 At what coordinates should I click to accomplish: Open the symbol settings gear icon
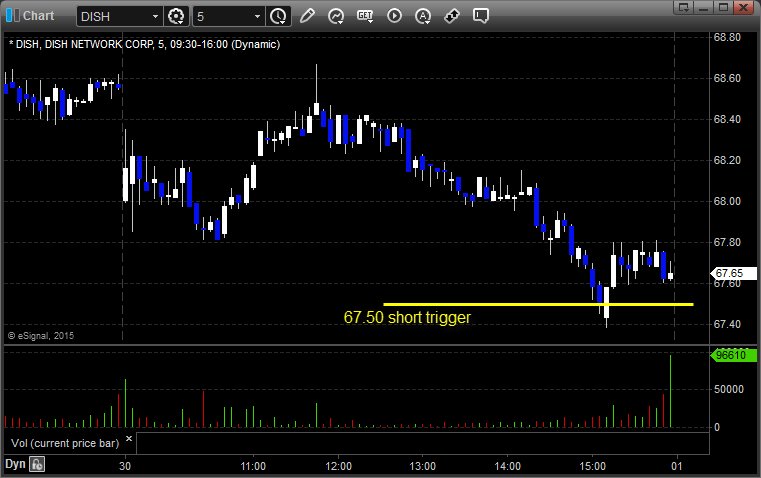click(x=176, y=16)
